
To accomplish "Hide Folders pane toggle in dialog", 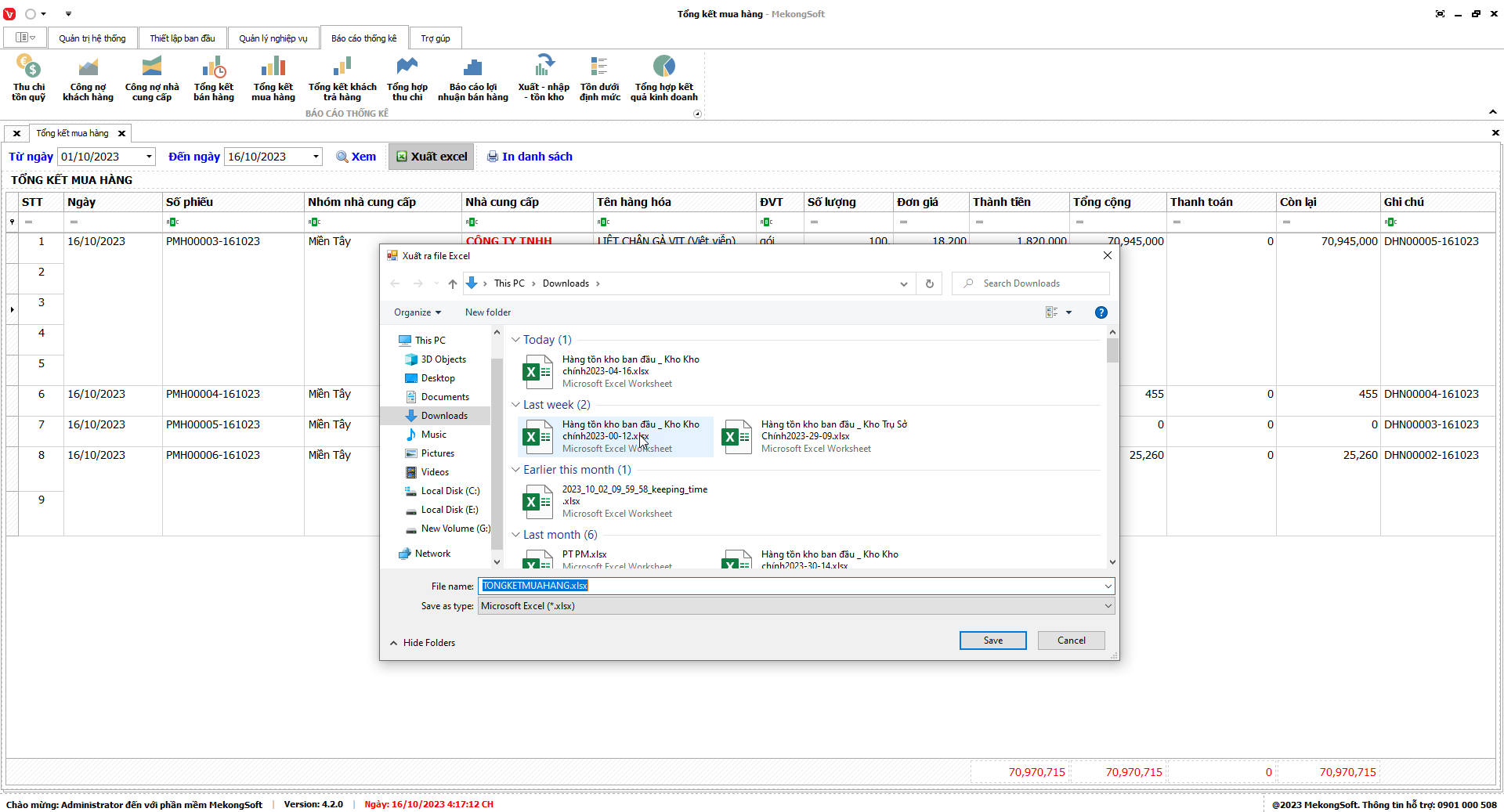I will pos(422,643).
